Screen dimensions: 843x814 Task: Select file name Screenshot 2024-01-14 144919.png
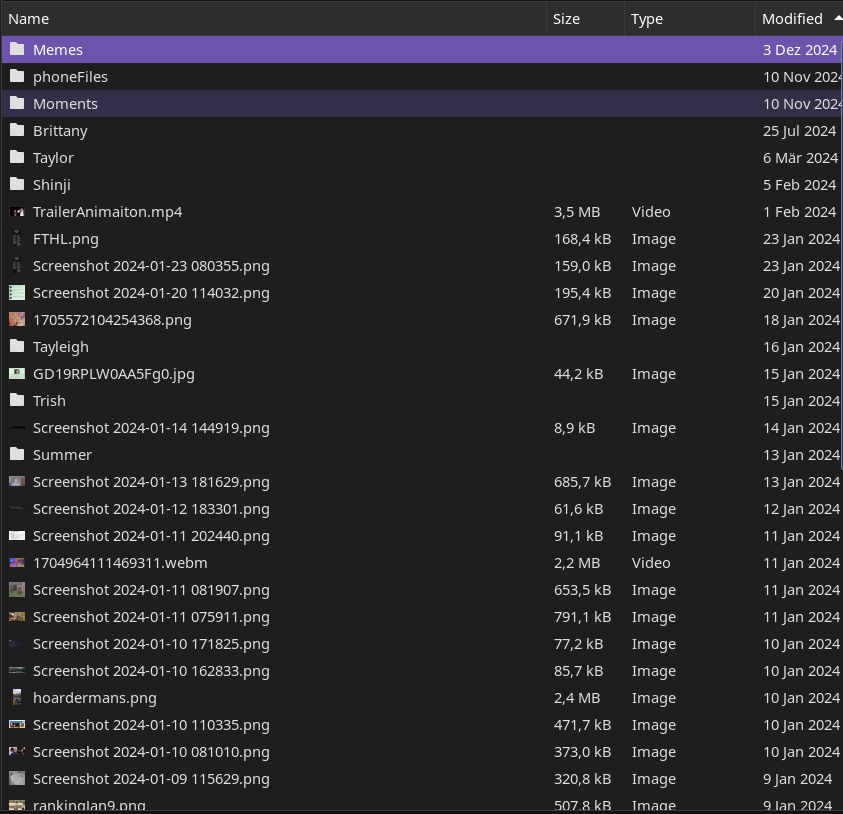(x=151, y=428)
